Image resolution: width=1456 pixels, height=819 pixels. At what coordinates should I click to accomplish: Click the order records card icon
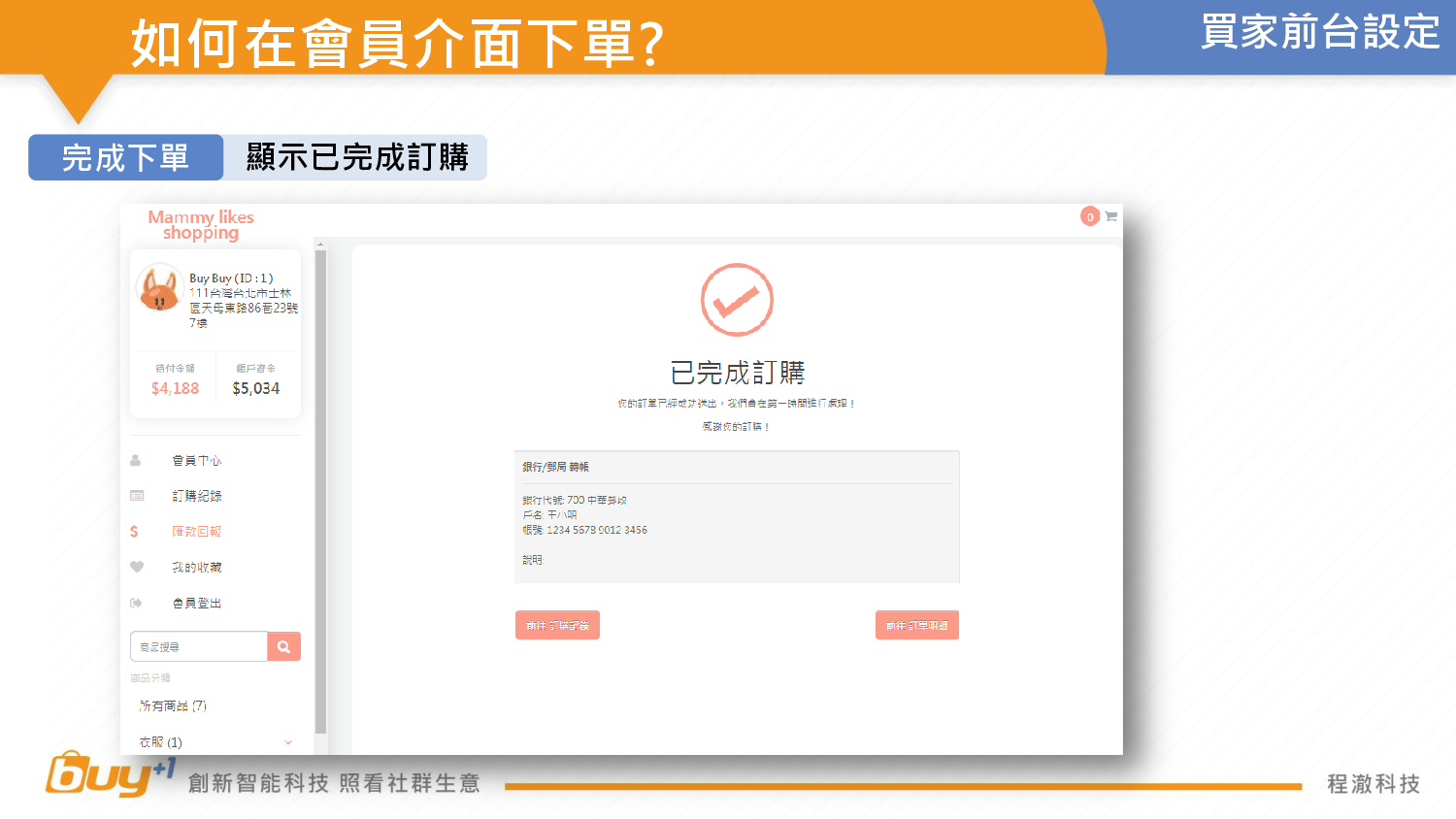(137, 496)
